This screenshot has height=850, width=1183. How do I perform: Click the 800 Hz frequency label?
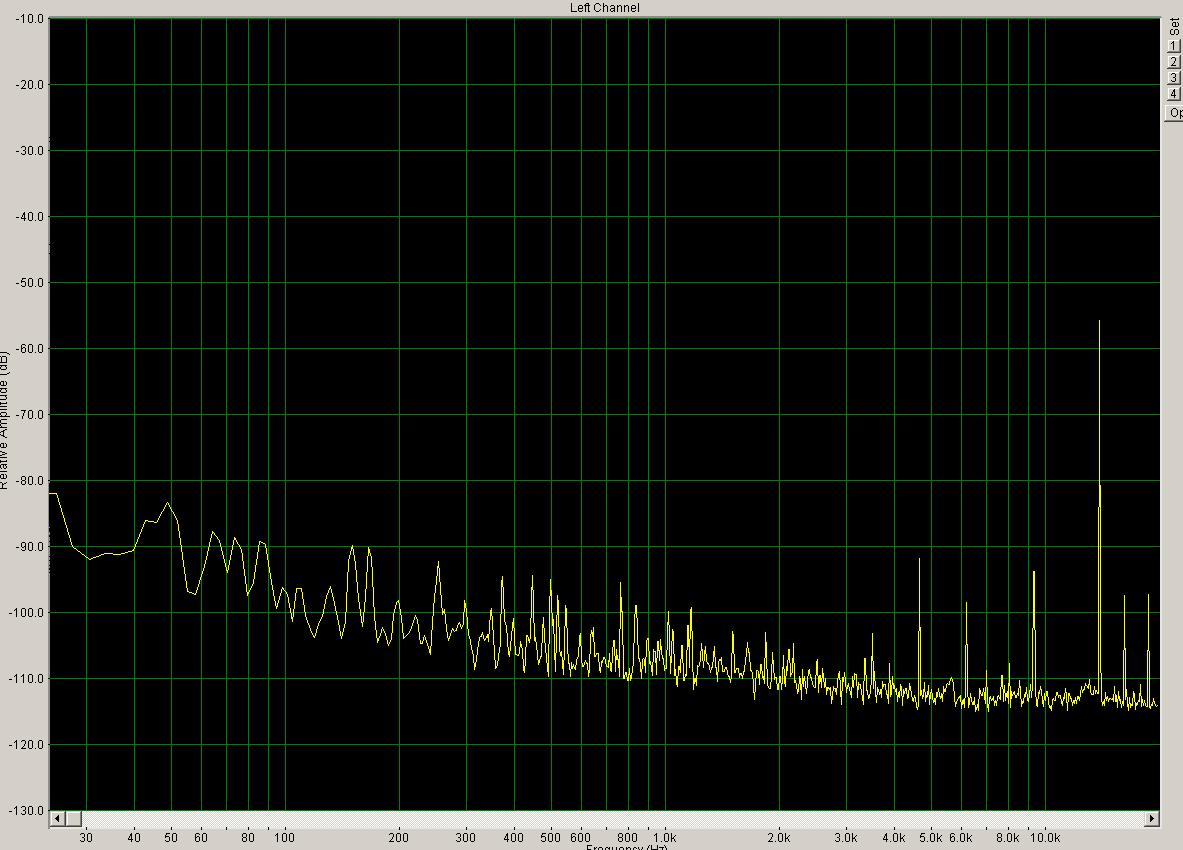(x=628, y=837)
